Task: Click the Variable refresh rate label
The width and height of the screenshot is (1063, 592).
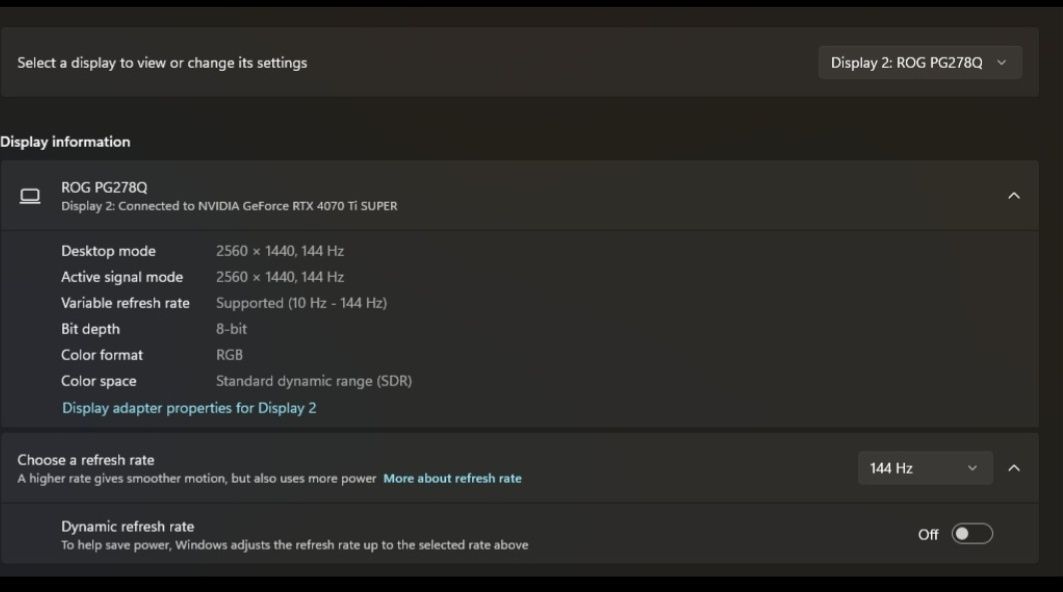Action: (x=125, y=303)
